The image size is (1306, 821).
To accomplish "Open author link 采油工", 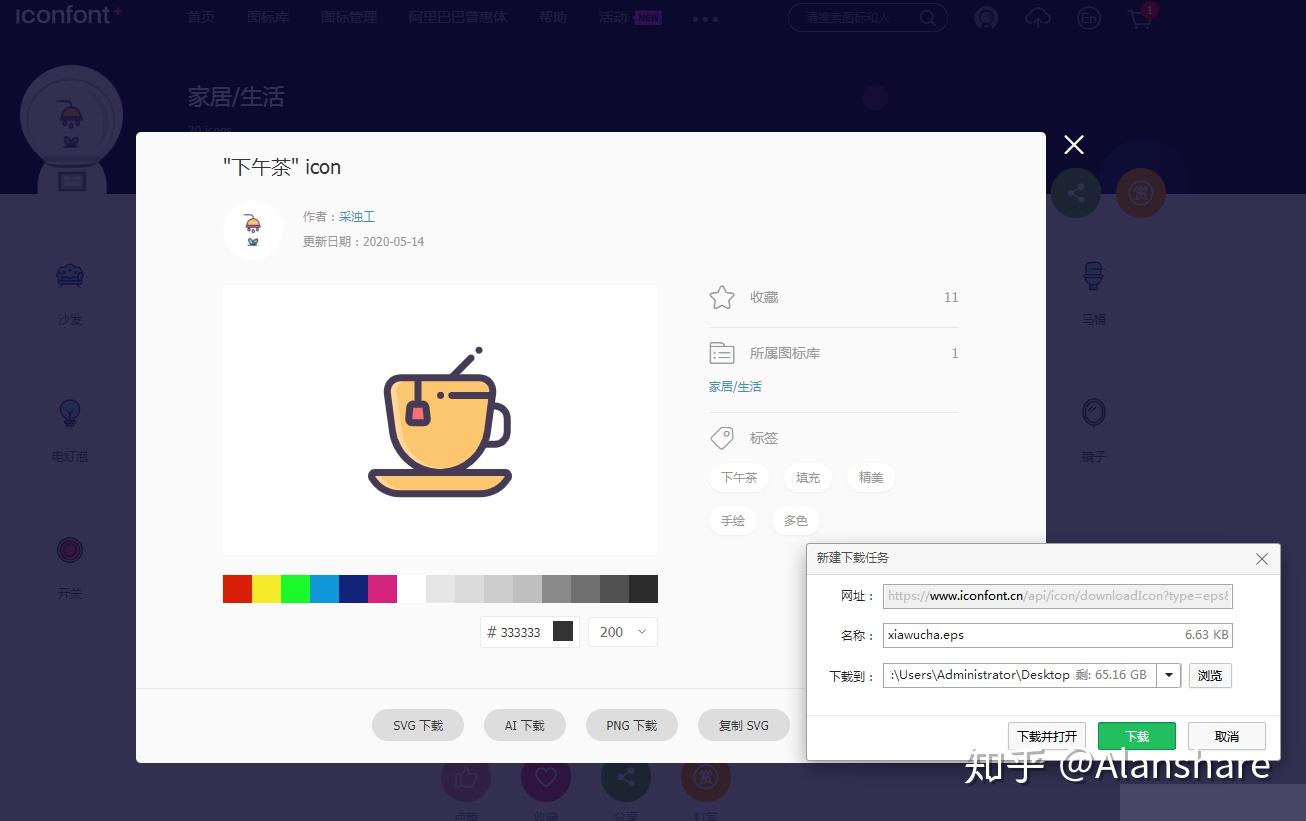I will point(357,216).
